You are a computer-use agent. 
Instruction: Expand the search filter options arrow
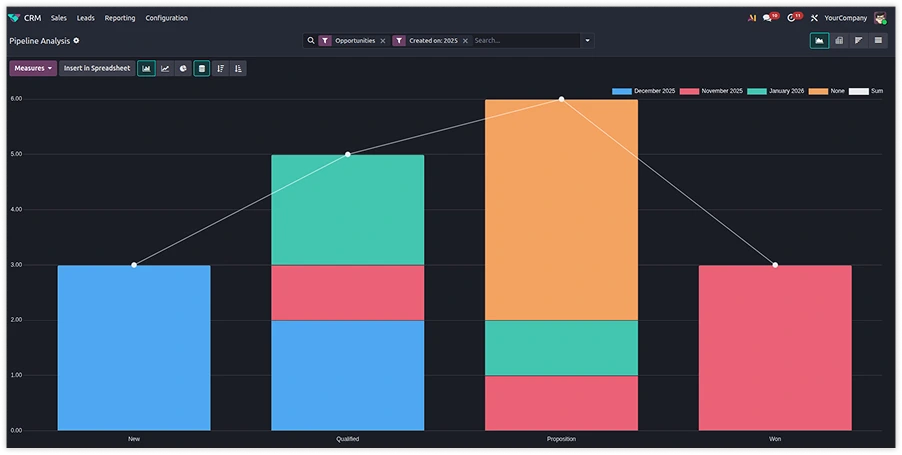[587, 41]
